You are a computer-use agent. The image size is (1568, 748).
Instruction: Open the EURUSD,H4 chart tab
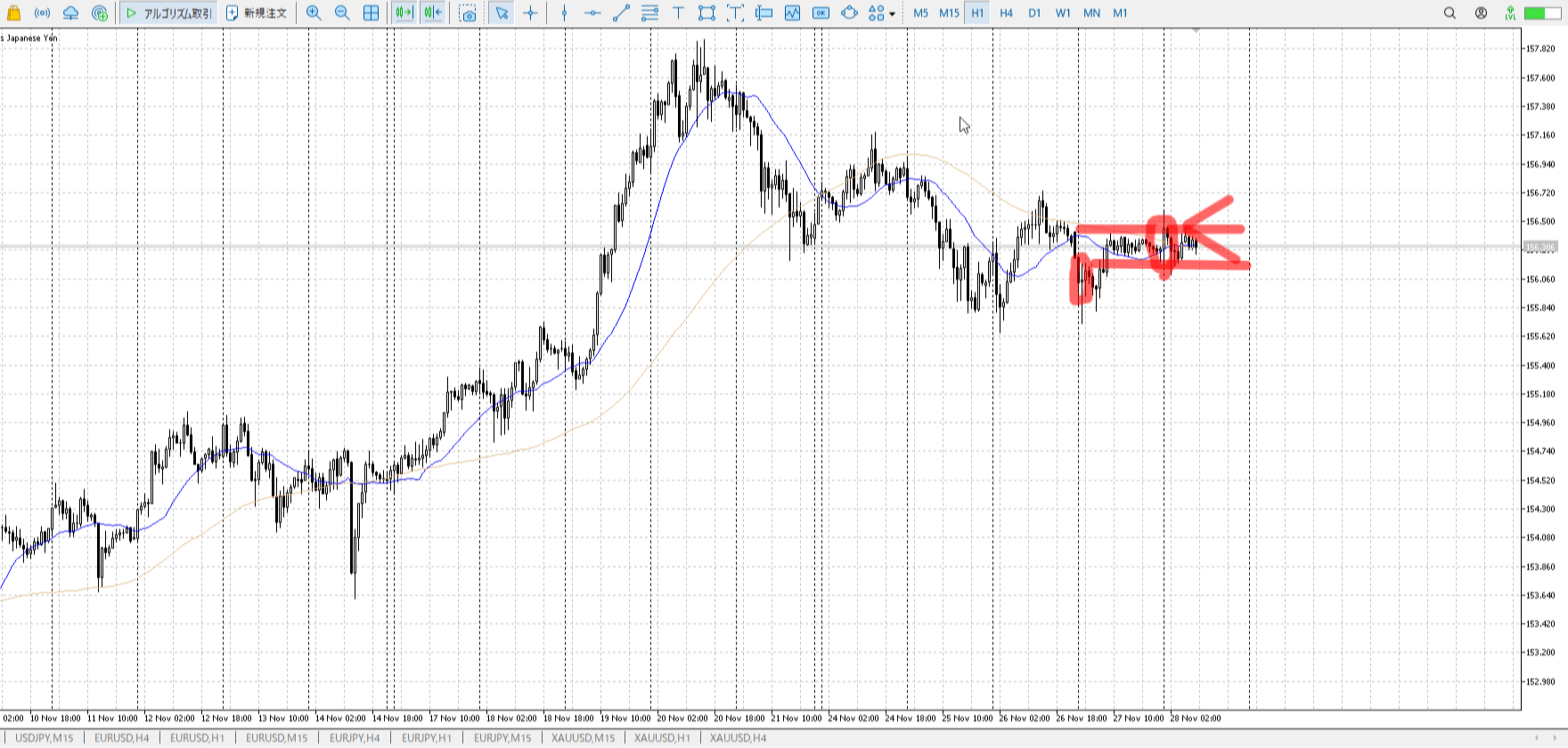click(122, 737)
